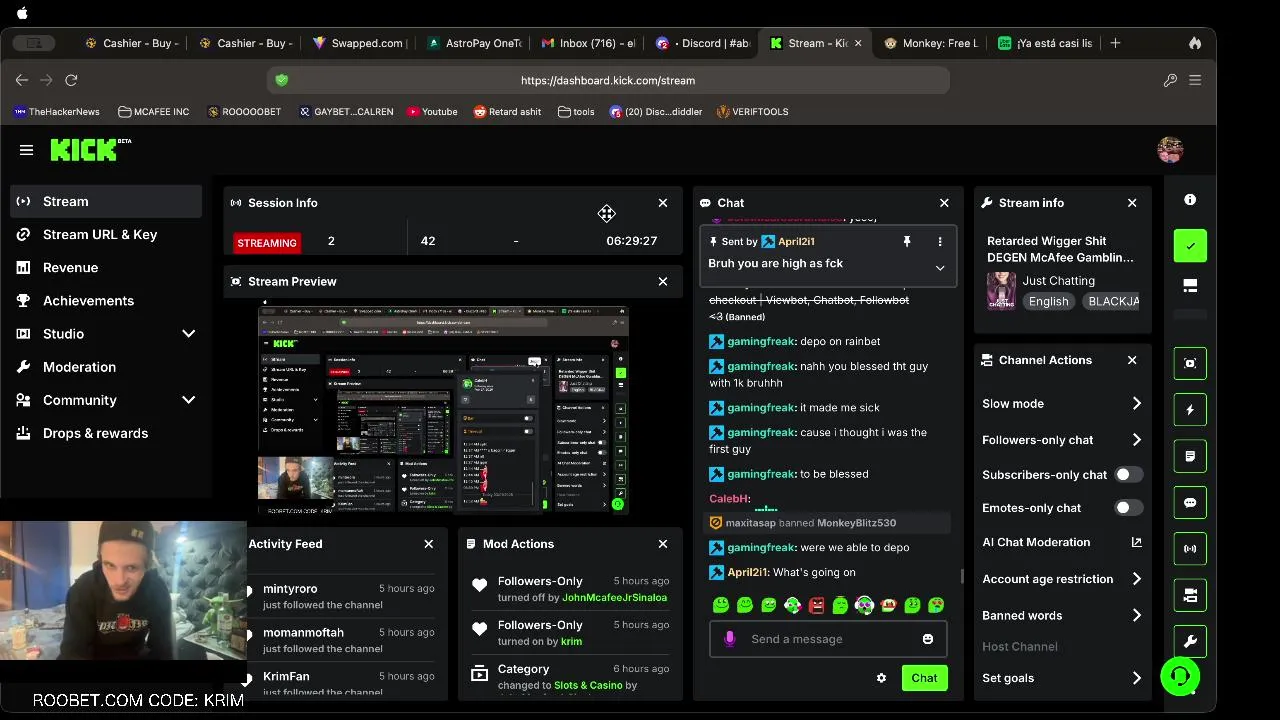Viewport: 1280px width, 720px height.
Task: Click the screen capture icon in rail
Action: (1190, 363)
